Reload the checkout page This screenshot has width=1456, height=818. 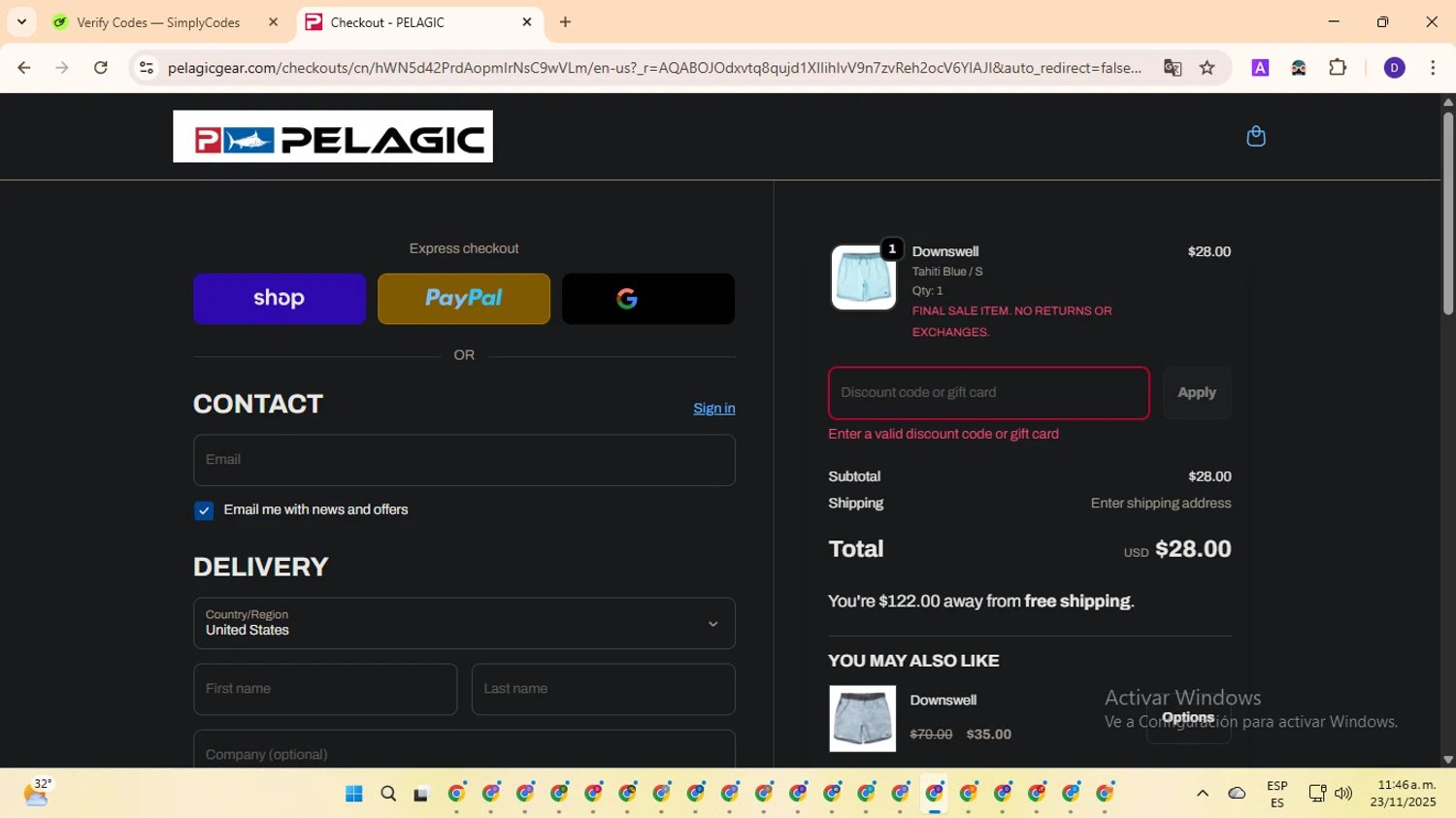coord(101,68)
